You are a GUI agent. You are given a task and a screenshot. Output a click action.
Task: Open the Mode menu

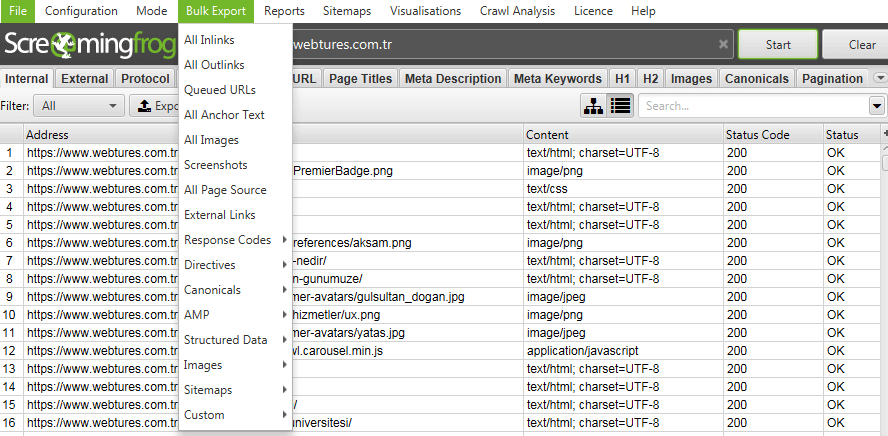pyautogui.click(x=152, y=11)
